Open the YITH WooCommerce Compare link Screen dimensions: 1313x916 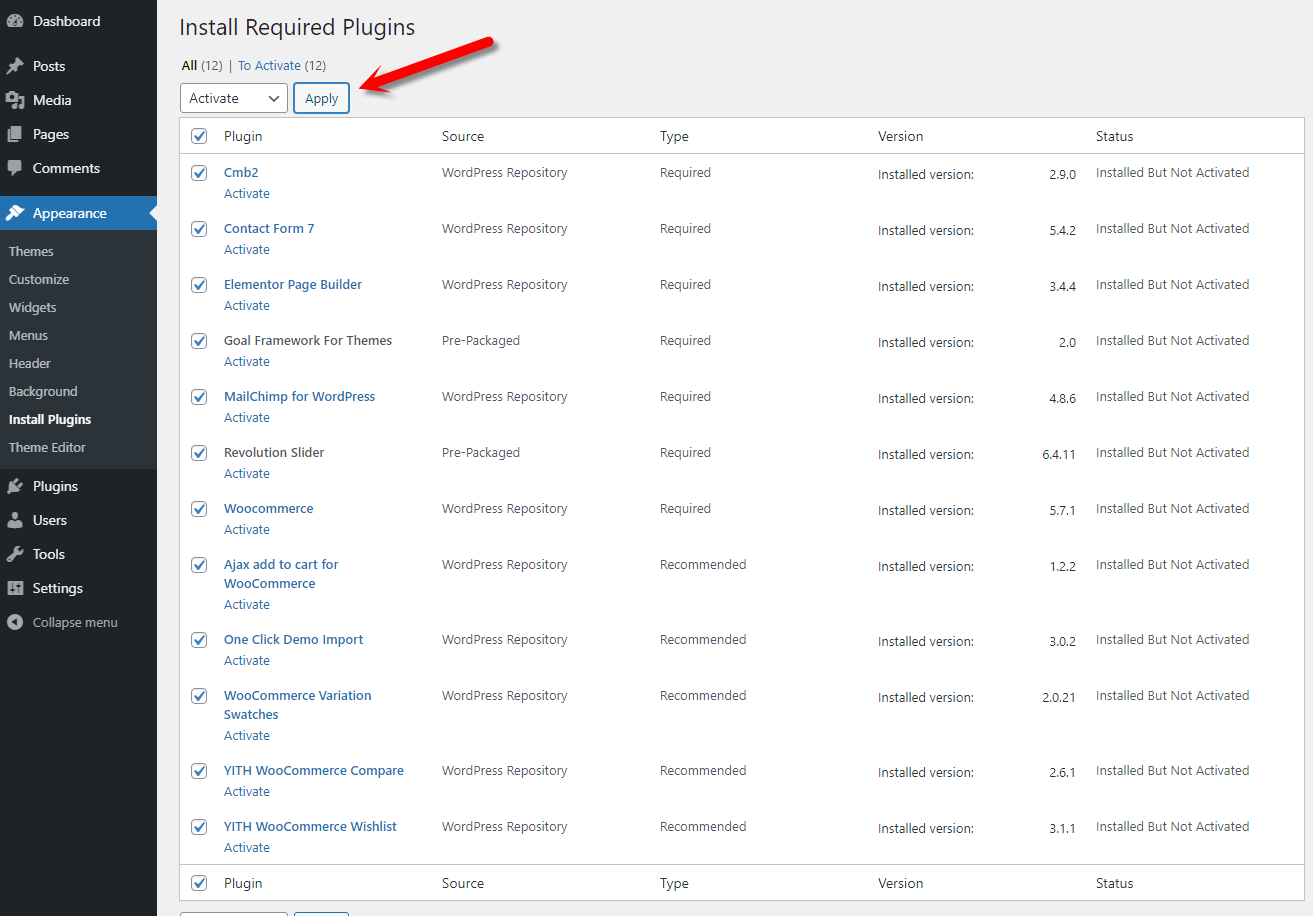[314, 771]
